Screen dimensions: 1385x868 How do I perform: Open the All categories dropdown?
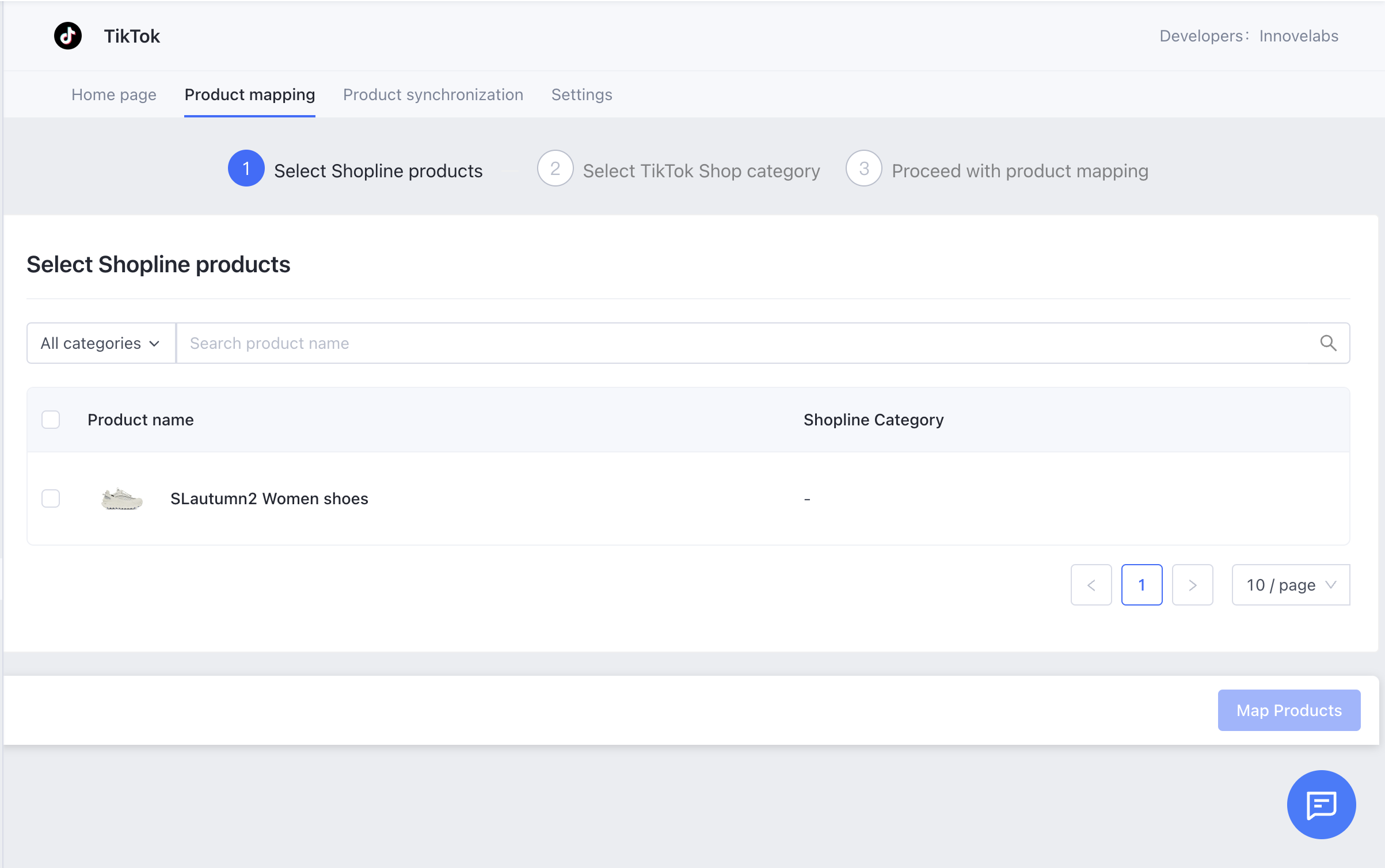101,343
